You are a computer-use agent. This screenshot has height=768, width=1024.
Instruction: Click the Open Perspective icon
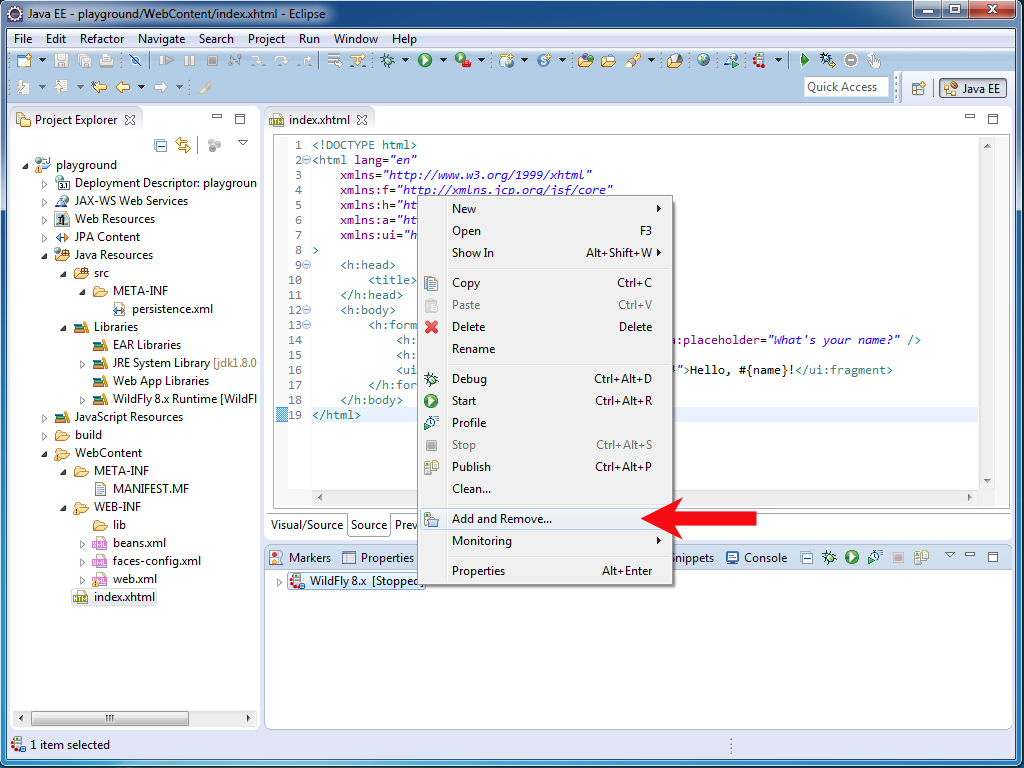(919, 88)
